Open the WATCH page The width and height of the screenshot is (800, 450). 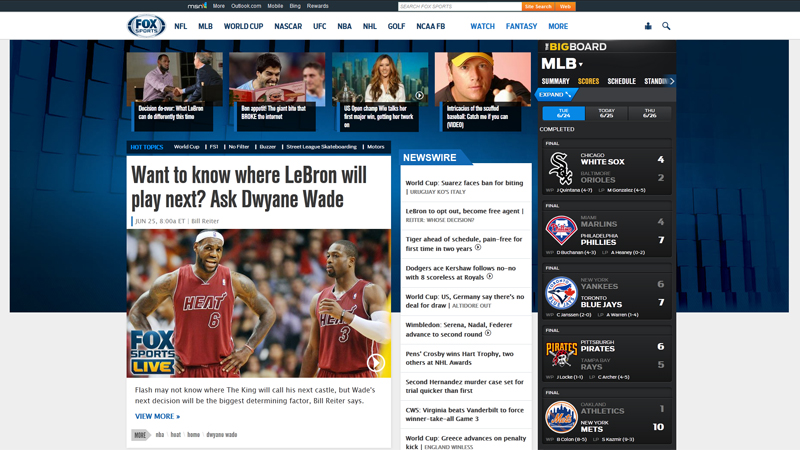pyautogui.click(x=482, y=26)
